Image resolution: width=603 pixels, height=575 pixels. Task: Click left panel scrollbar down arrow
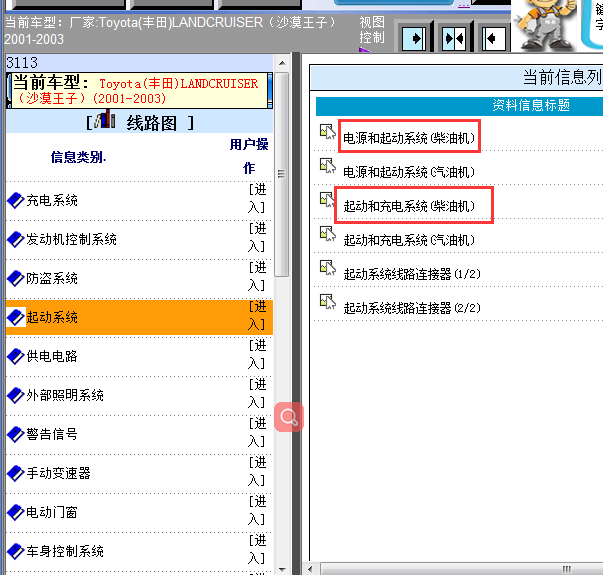[282, 569]
